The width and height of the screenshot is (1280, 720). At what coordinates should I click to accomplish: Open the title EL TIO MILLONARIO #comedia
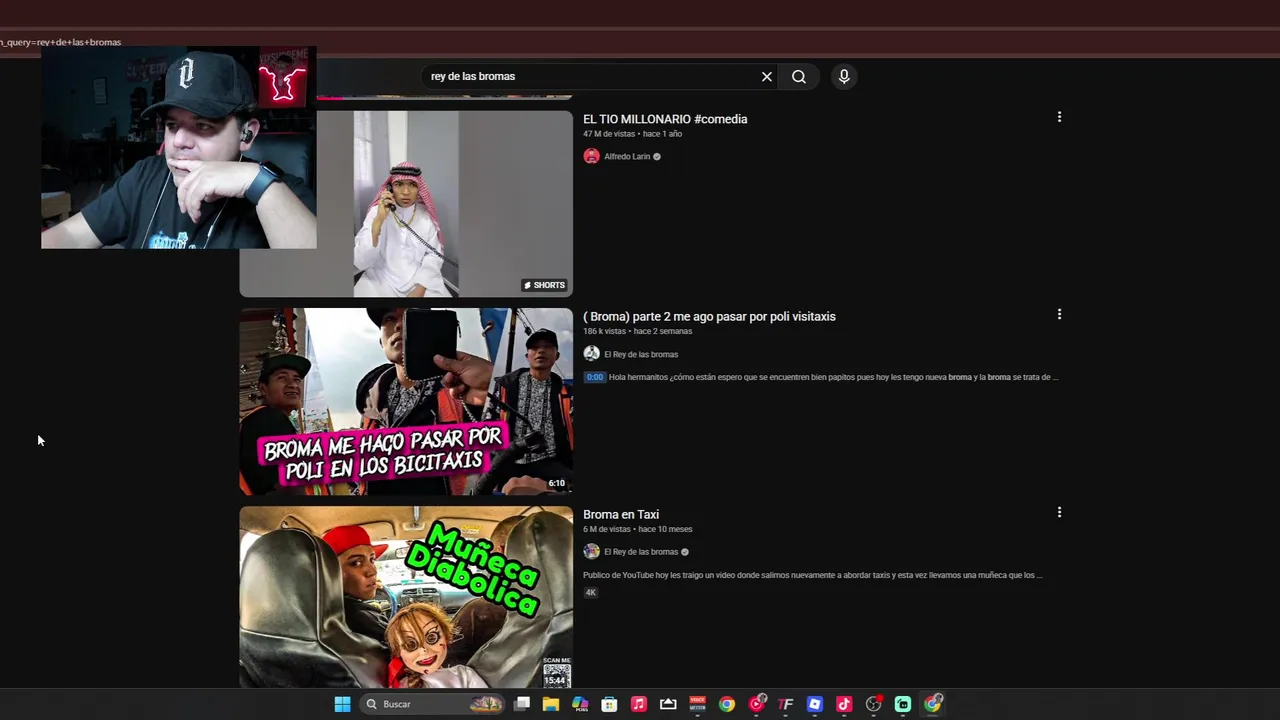click(x=665, y=119)
